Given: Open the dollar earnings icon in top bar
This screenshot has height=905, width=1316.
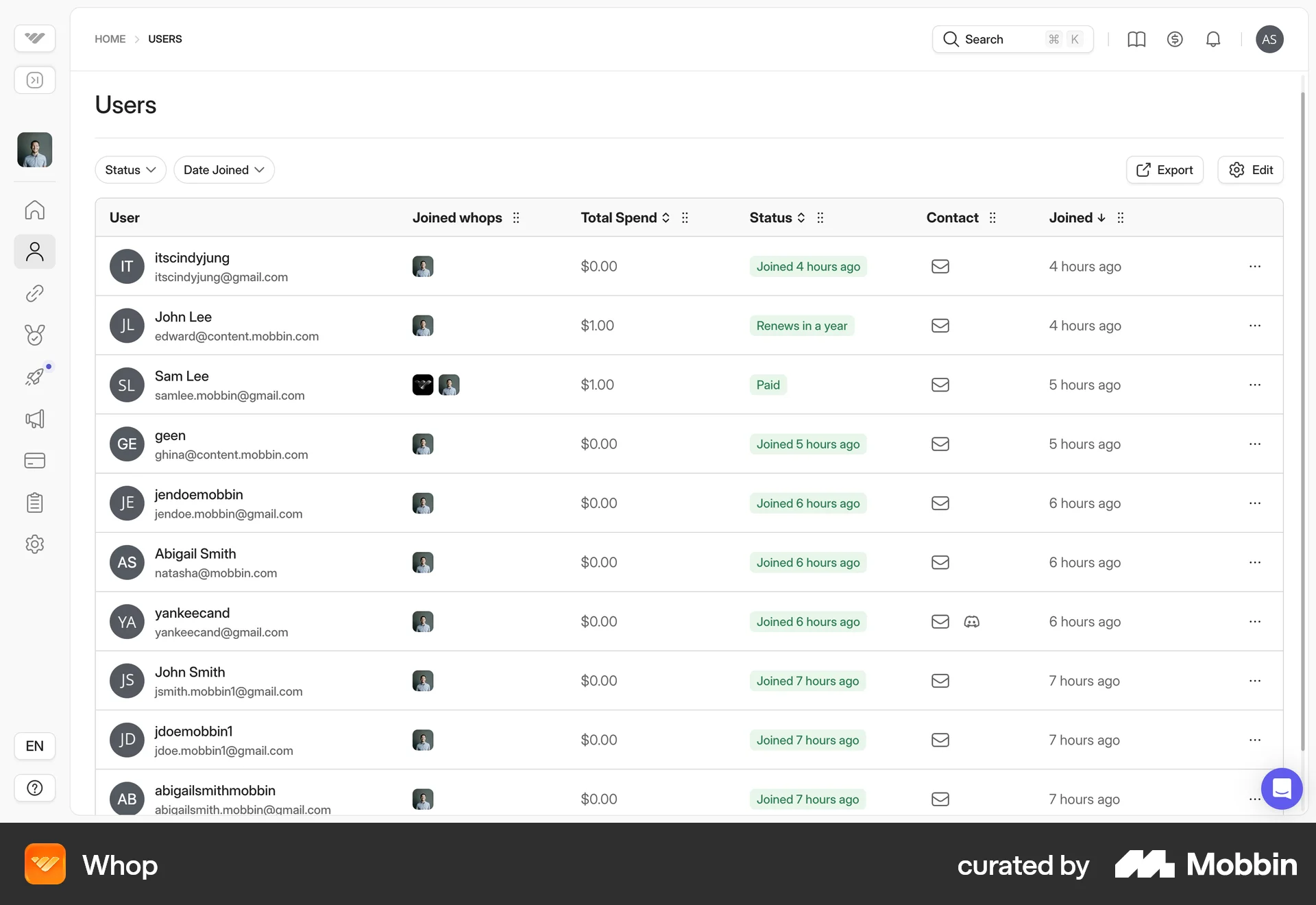Looking at the screenshot, I should click(x=1175, y=39).
